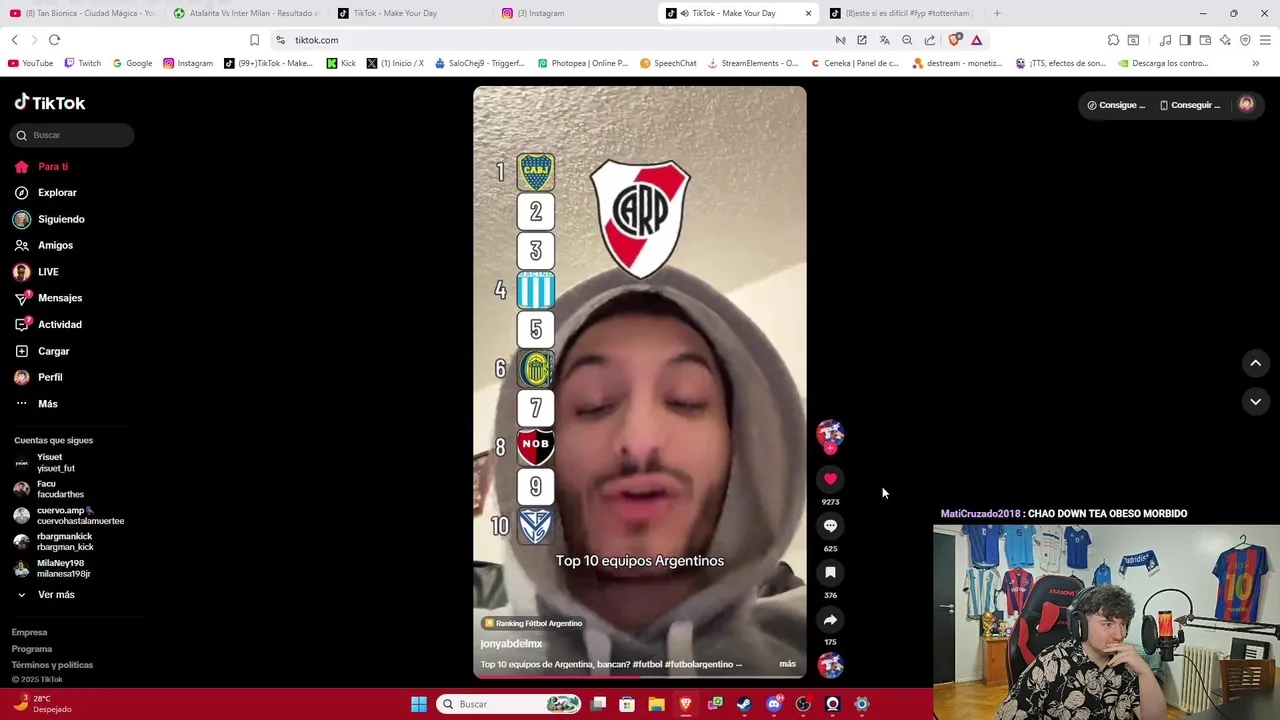The width and height of the screenshot is (1280, 720).
Task: Open Windows Start button
Action: [419, 704]
